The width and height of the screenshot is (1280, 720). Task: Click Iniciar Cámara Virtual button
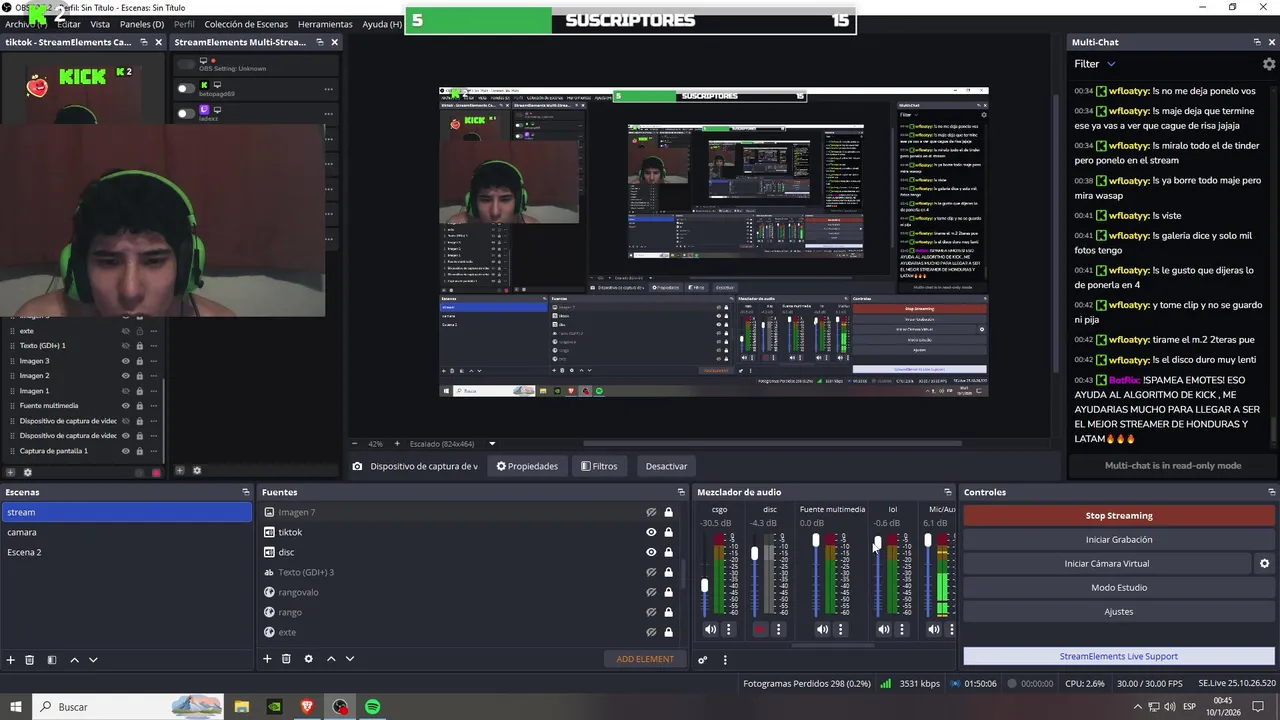(x=1107, y=564)
